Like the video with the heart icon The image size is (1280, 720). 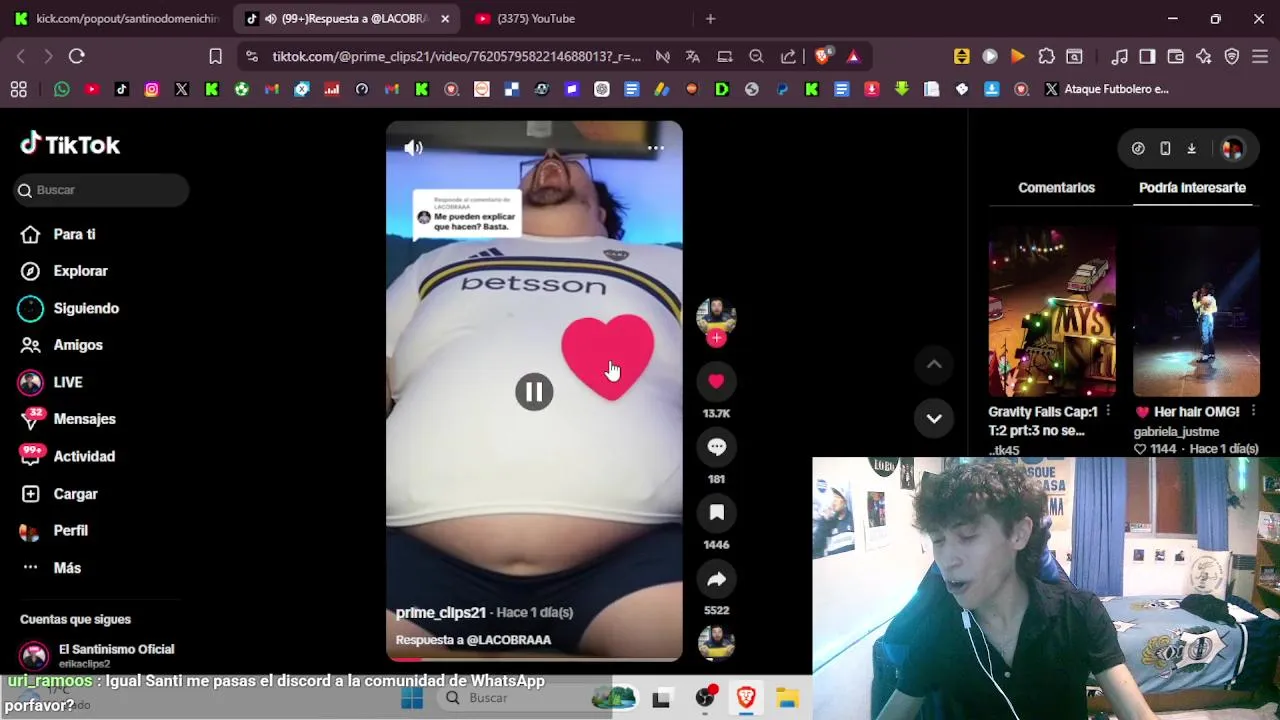click(716, 381)
